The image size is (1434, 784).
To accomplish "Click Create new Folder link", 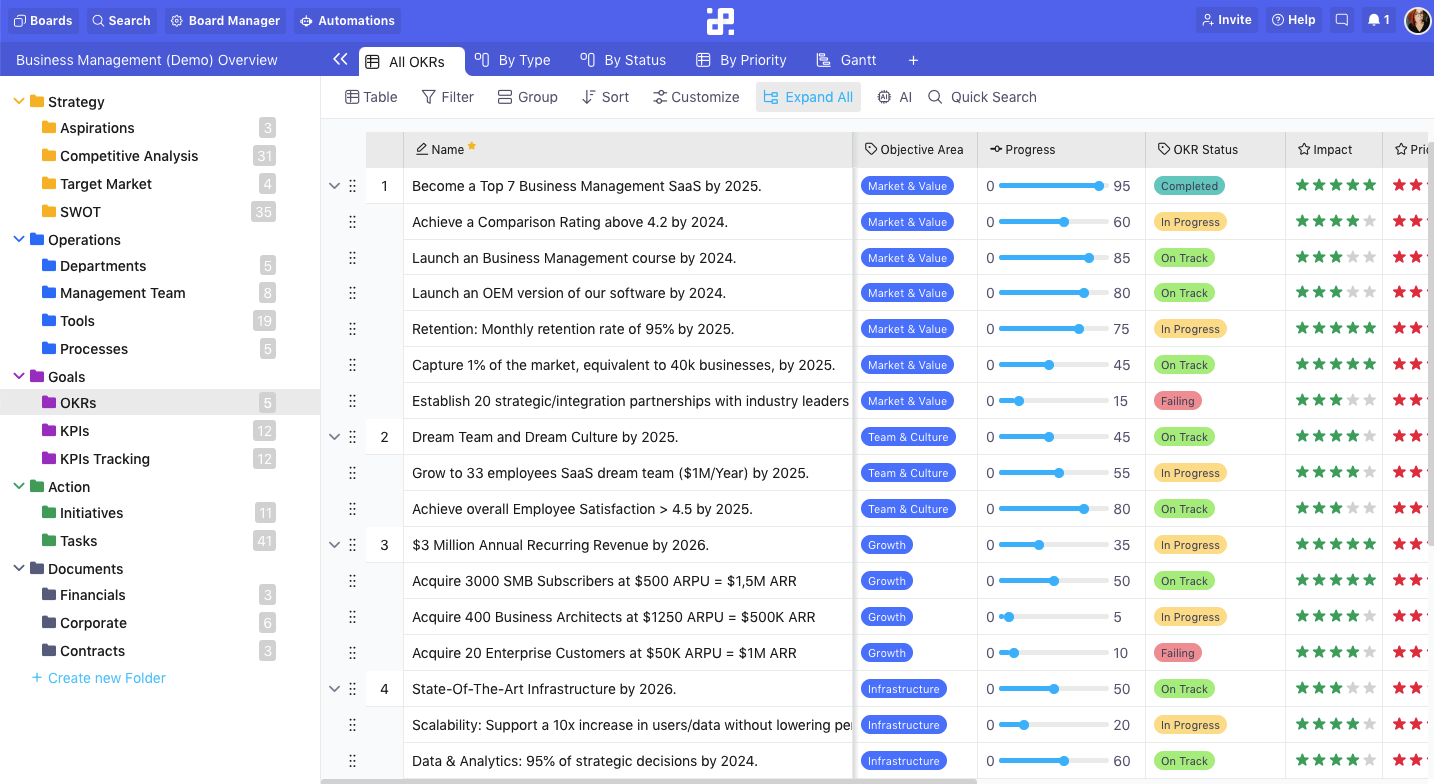I will click(x=106, y=678).
